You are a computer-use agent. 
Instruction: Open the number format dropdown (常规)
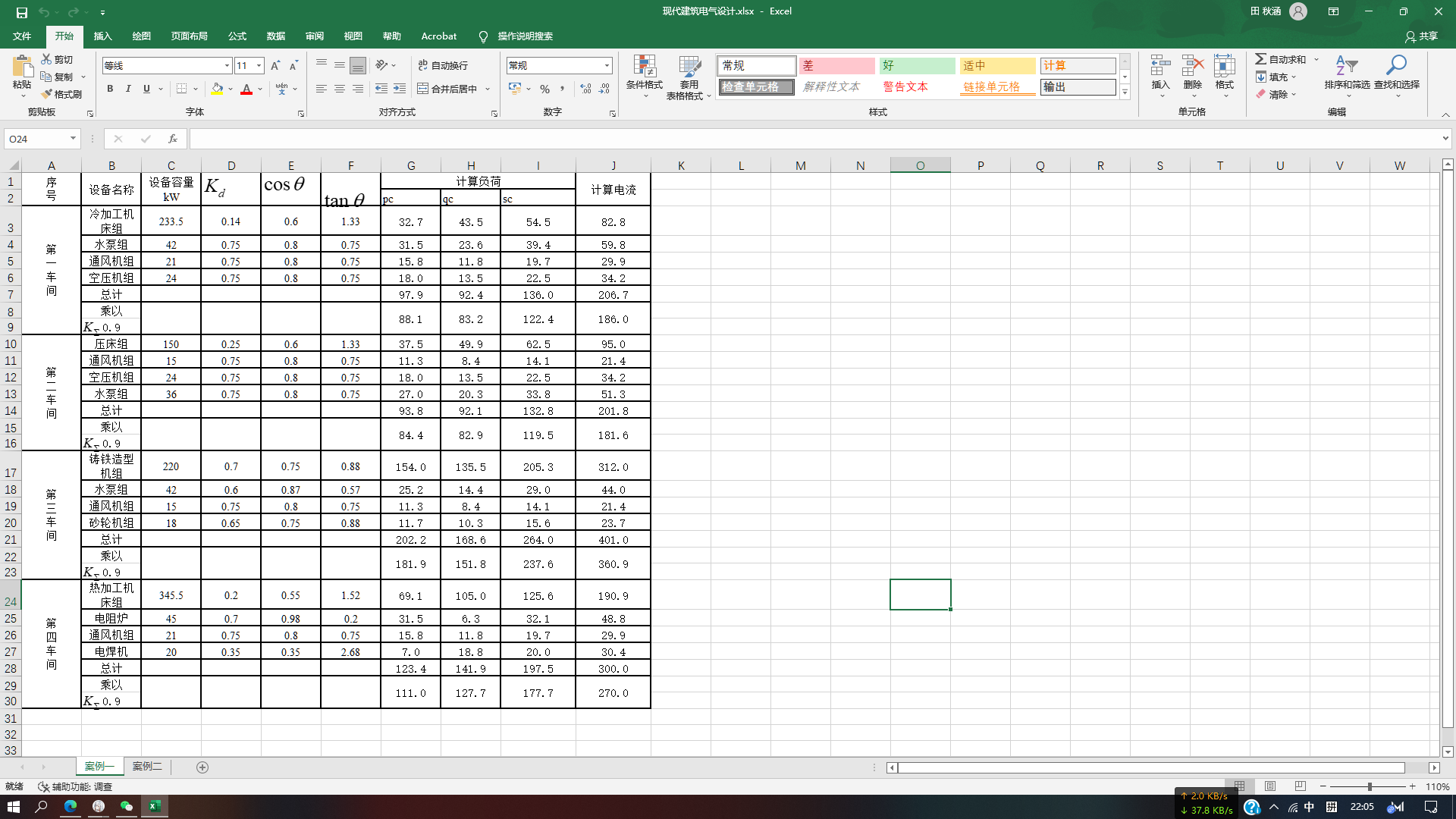click(607, 66)
